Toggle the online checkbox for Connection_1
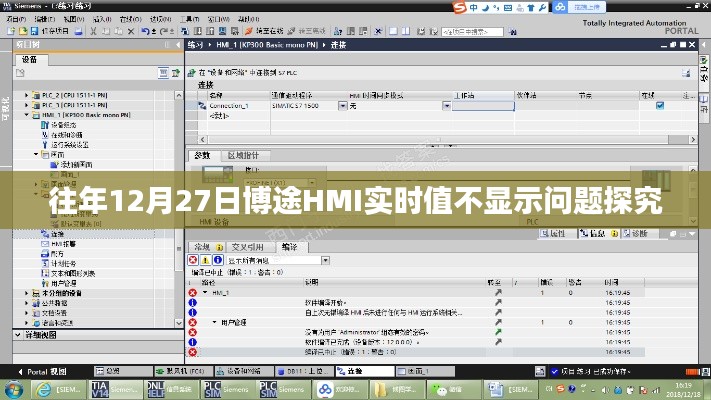This screenshot has height=400, width=711. pyautogui.click(x=659, y=105)
